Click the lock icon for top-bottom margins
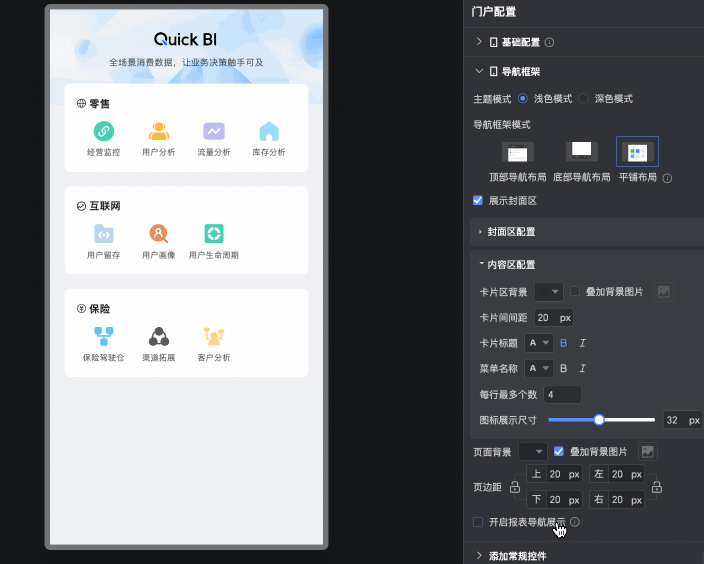Image resolution: width=704 pixels, height=564 pixels. click(515, 487)
